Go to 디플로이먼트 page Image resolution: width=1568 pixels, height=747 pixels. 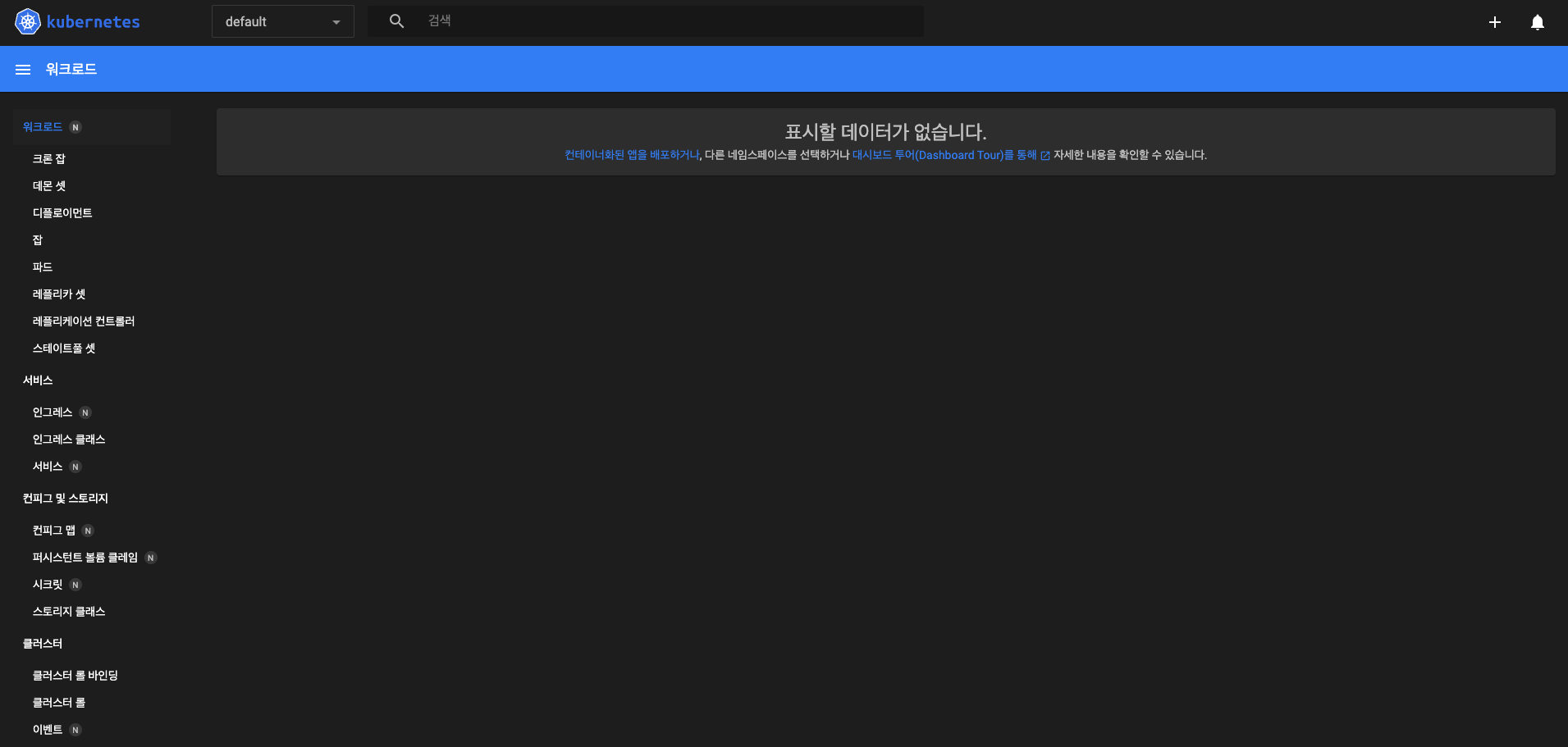(62, 213)
